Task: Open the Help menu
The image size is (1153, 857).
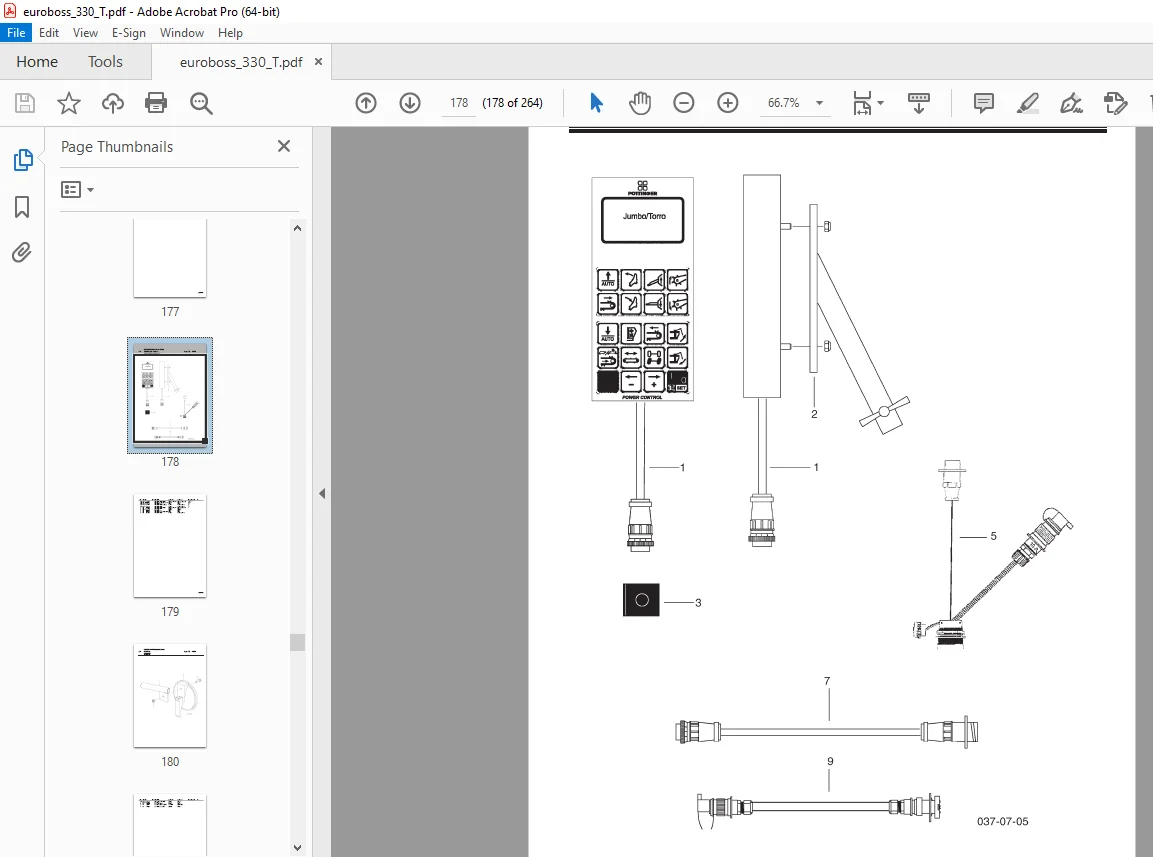Action: [x=230, y=33]
